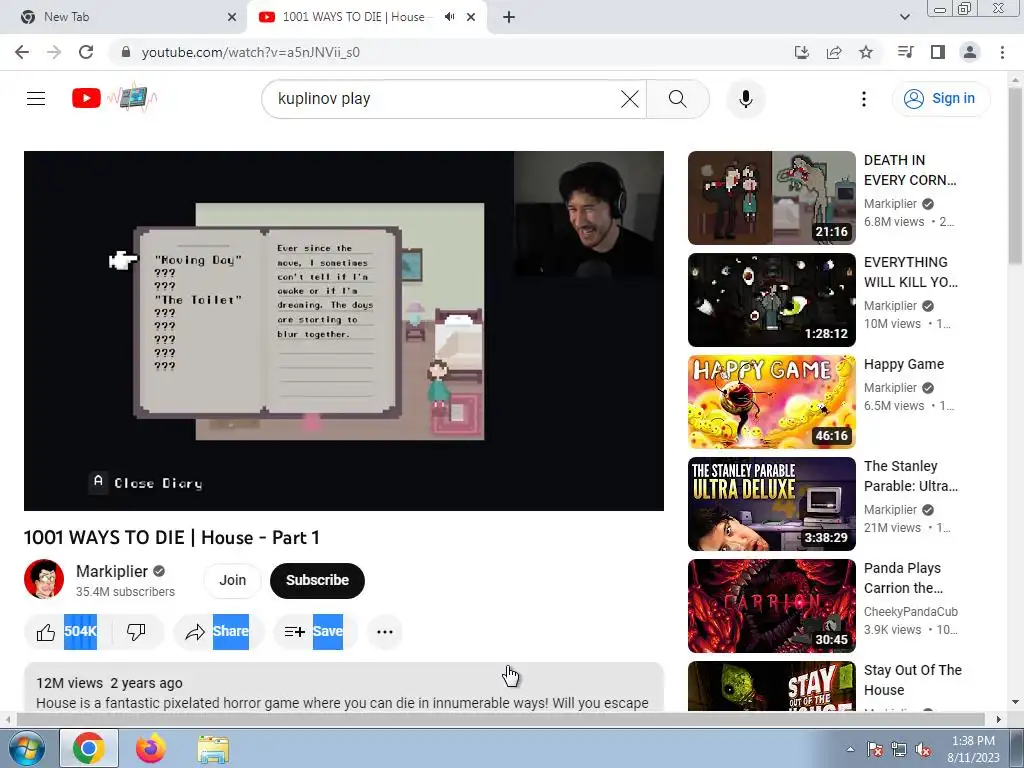The image size is (1024, 768).
Task: Click horizontal scrollbar right arrow
Action: click(998, 720)
